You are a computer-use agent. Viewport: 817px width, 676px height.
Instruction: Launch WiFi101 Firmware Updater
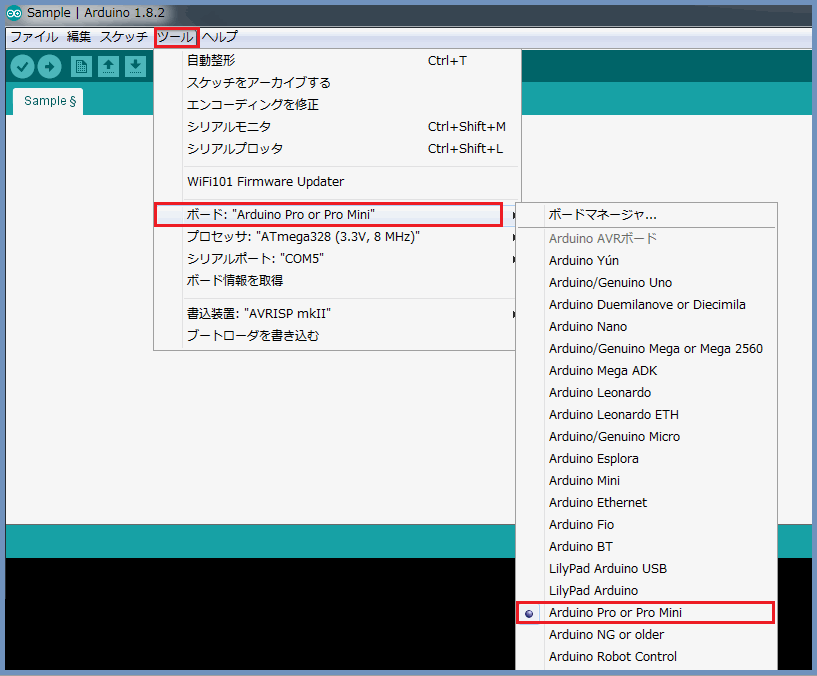[x=337, y=182]
